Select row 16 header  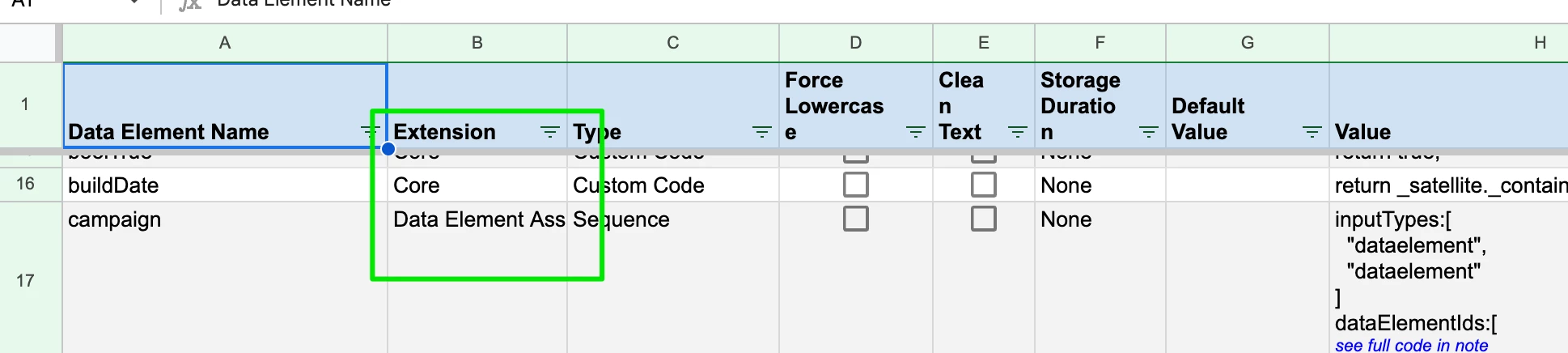25,184
